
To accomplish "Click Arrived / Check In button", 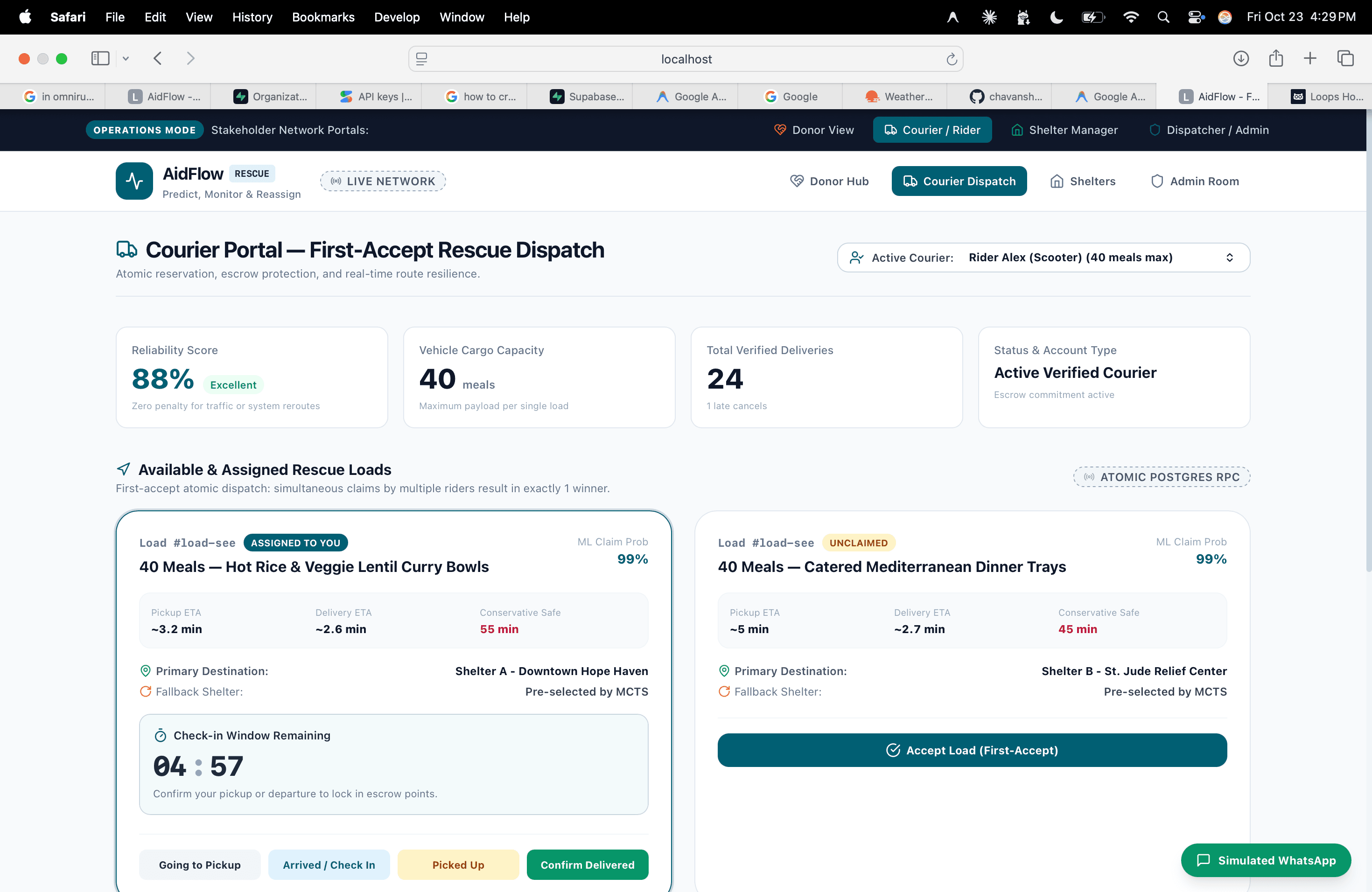I will (329, 864).
